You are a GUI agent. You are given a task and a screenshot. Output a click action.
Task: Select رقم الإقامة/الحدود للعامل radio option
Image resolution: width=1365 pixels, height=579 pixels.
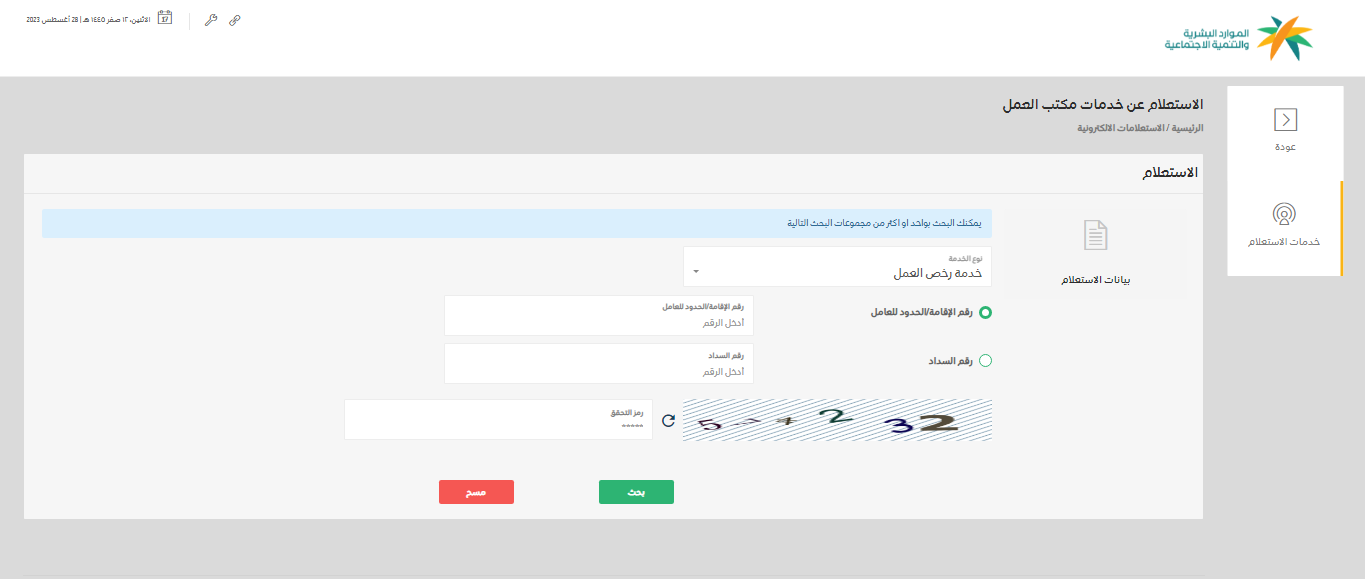coord(985,313)
